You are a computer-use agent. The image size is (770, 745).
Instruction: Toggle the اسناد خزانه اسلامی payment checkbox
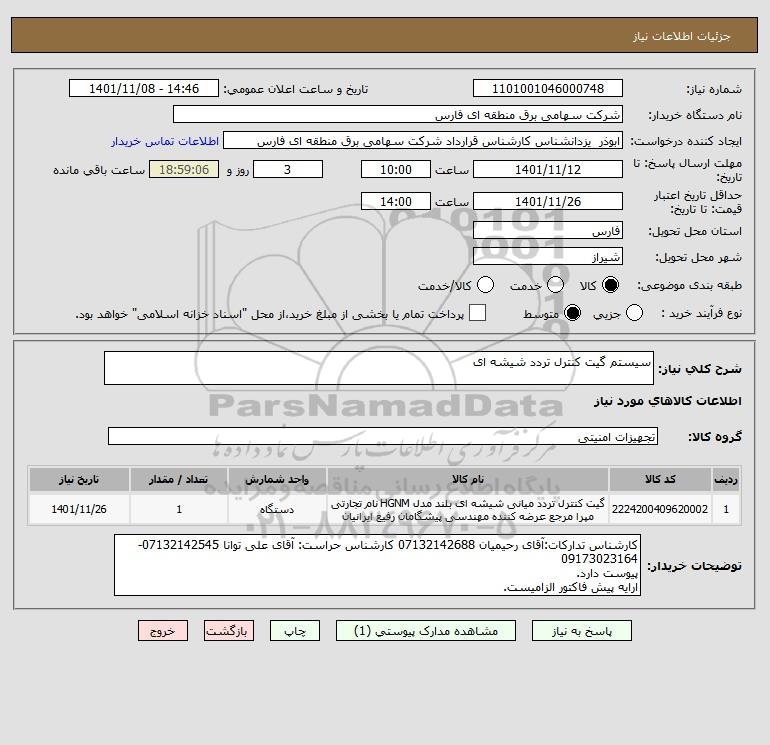click(x=477, y=313)
